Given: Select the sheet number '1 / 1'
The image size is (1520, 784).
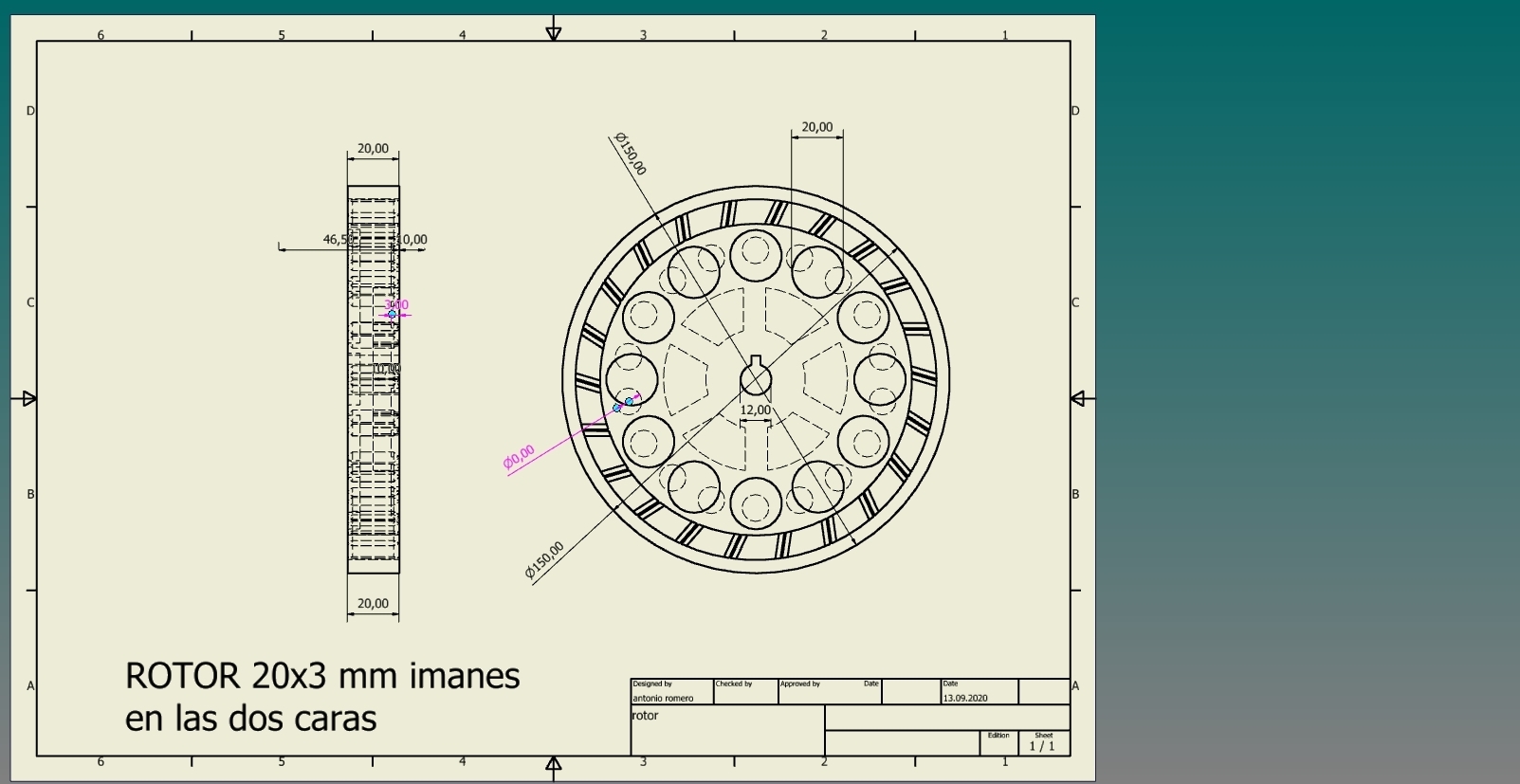Looking at the screenshot, I should tap(1042, 746).
